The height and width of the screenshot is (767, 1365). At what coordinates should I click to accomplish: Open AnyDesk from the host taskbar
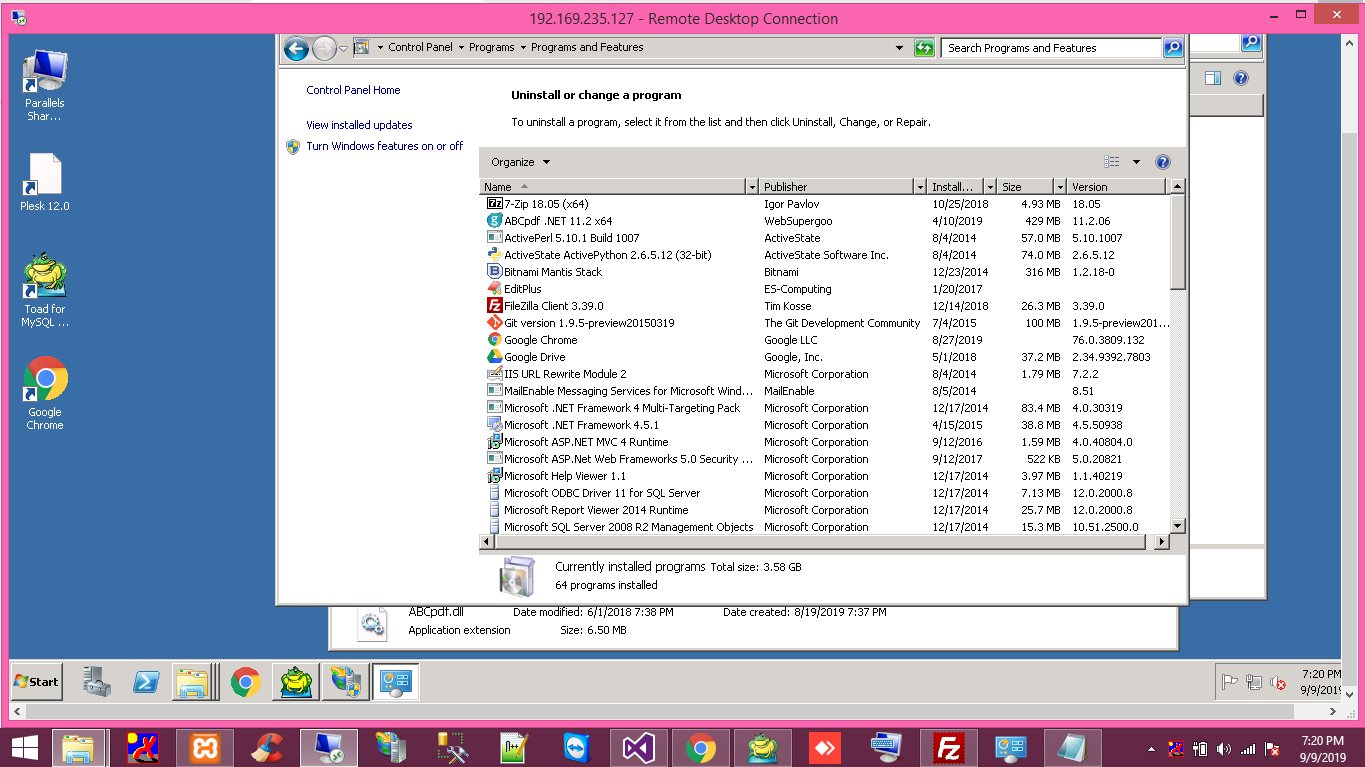(825, 748)
